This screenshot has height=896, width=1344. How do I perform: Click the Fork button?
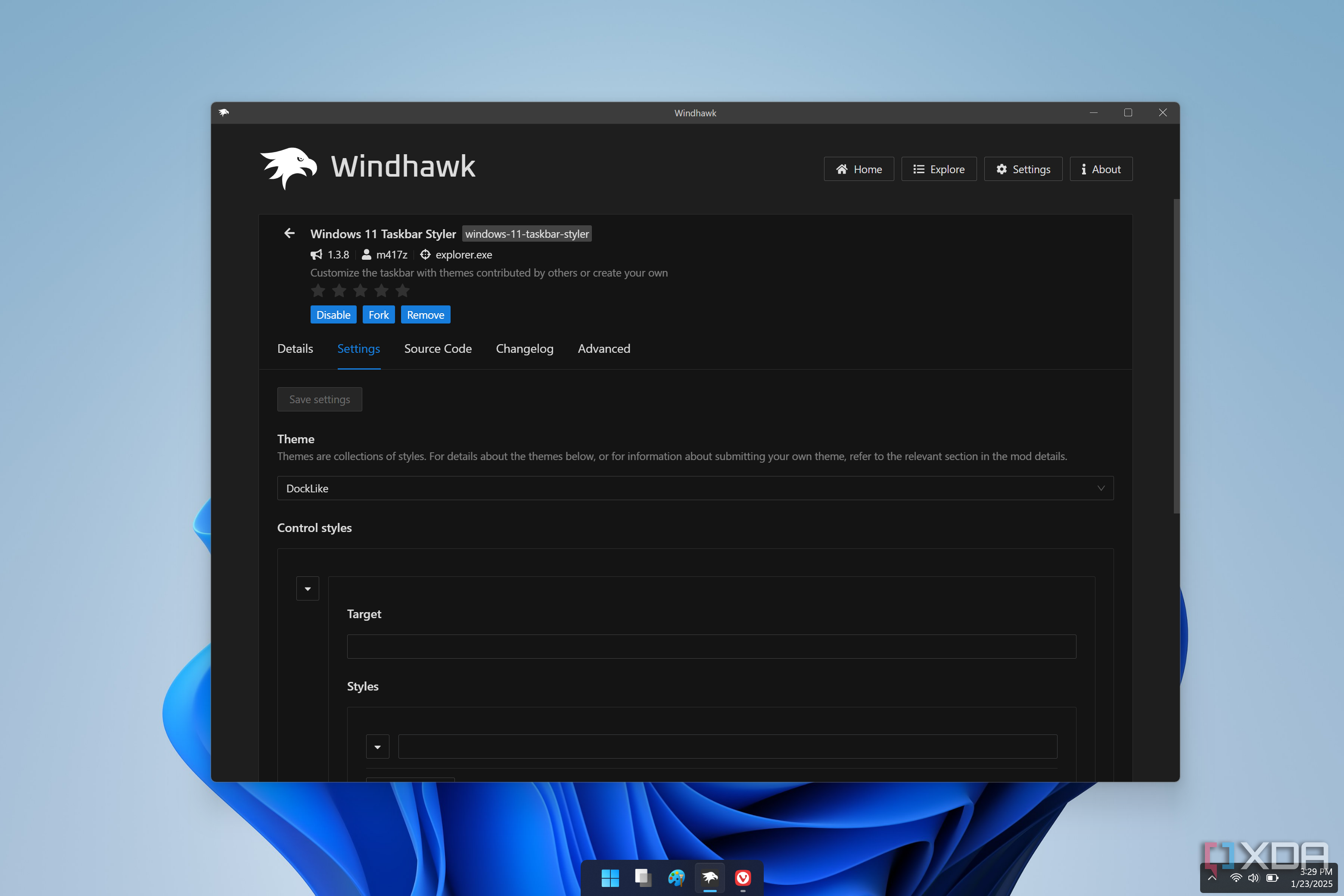coord(378,315)
